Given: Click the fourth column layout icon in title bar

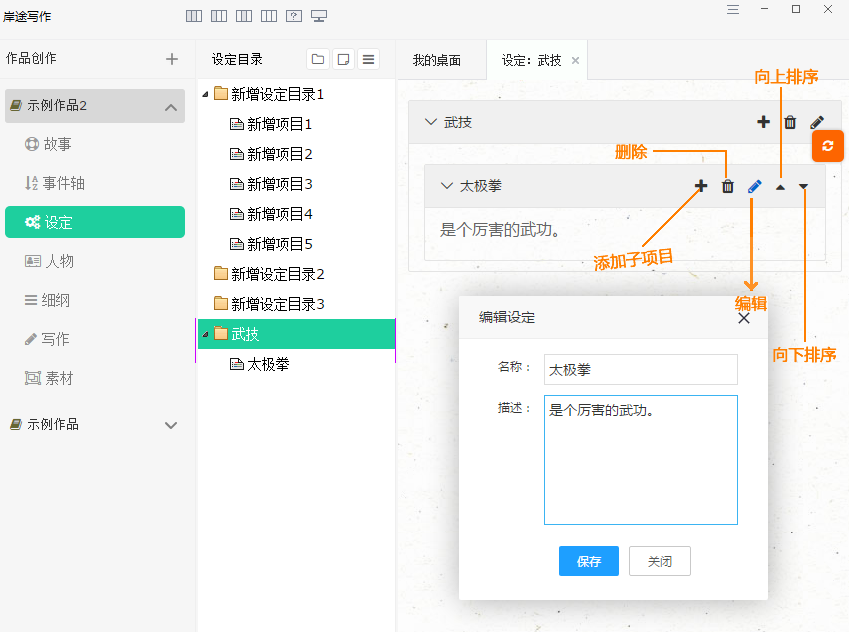Looking at the screenshot, I should click(x=268, y=16).
